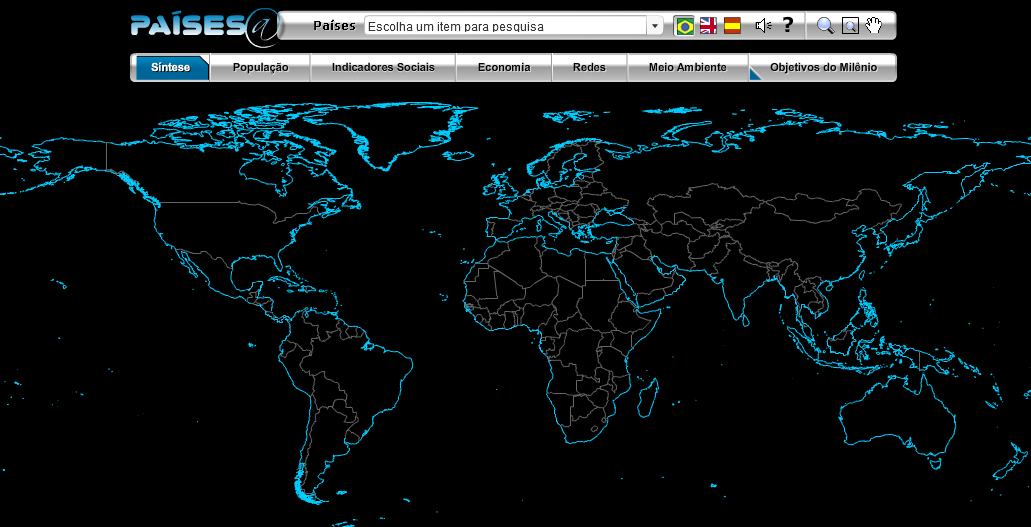1031x527 pixels.
Task: Select the Economia tab
Action: [504, 68]
